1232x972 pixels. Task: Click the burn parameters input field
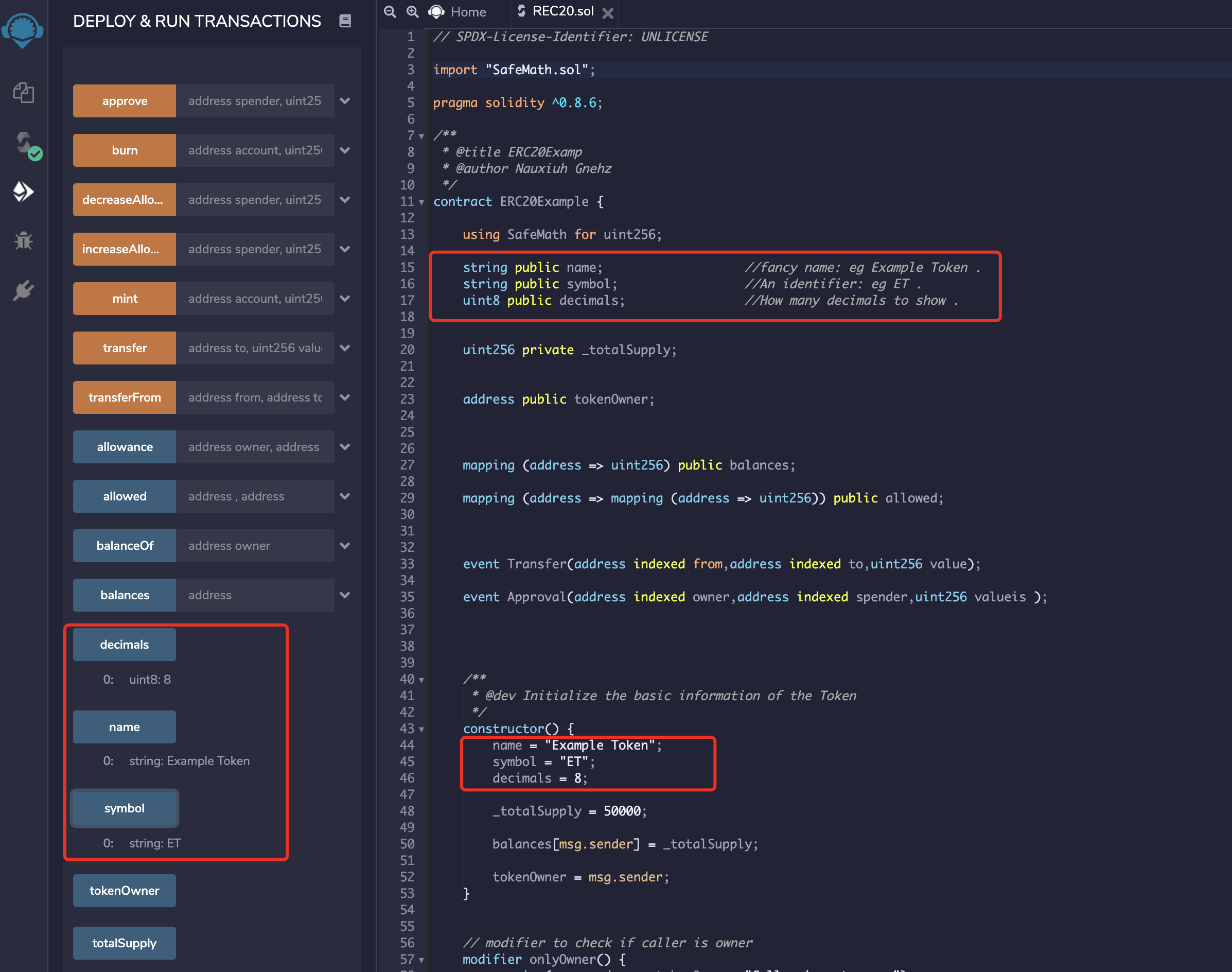click(255, 150)
